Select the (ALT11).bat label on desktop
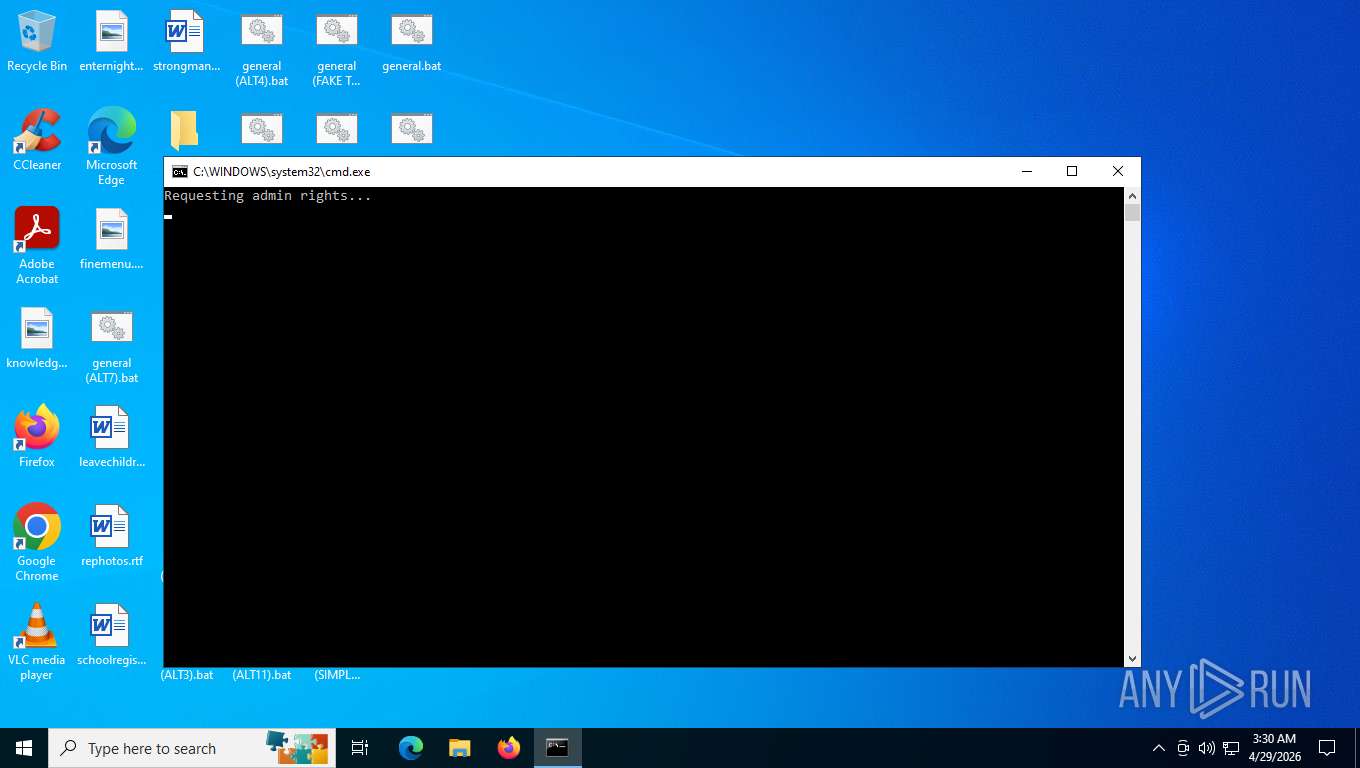Viewport: 1360px width, 768px height. pos(262,675)
